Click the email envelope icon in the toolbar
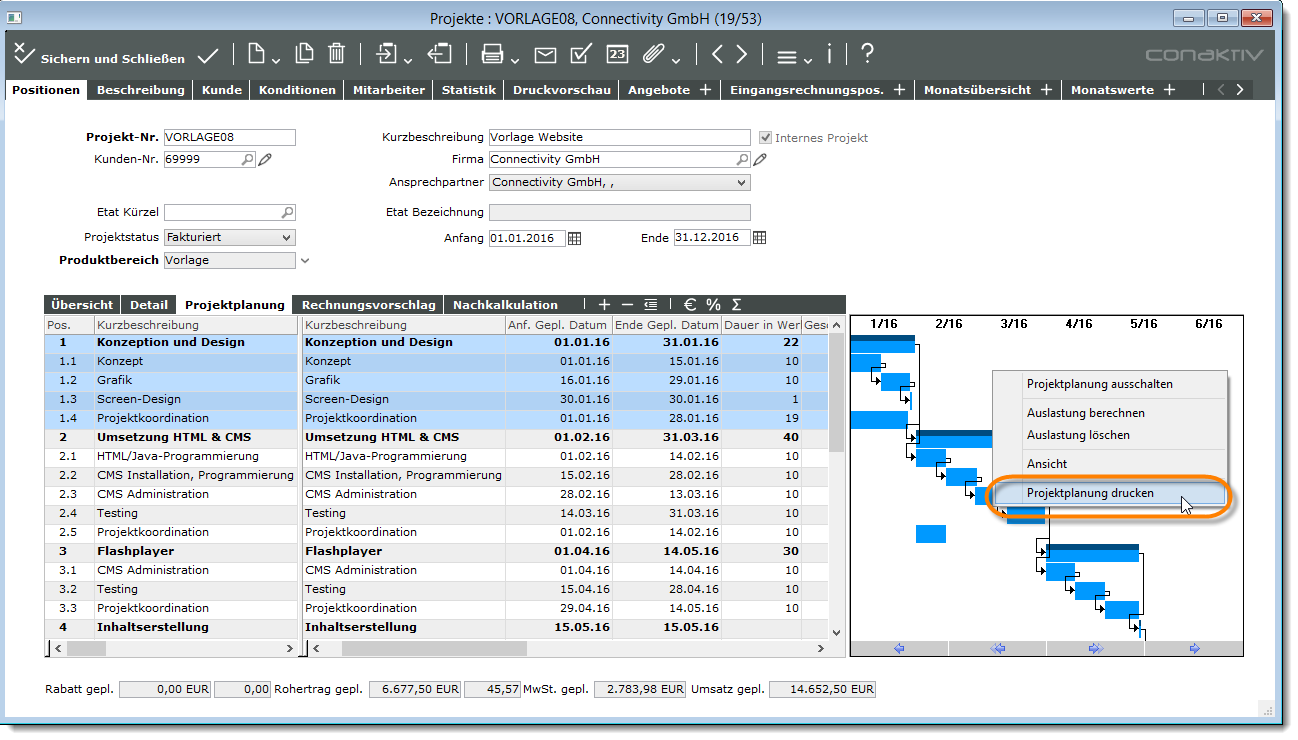This screenshot has width=1298, height=740. 545,55
